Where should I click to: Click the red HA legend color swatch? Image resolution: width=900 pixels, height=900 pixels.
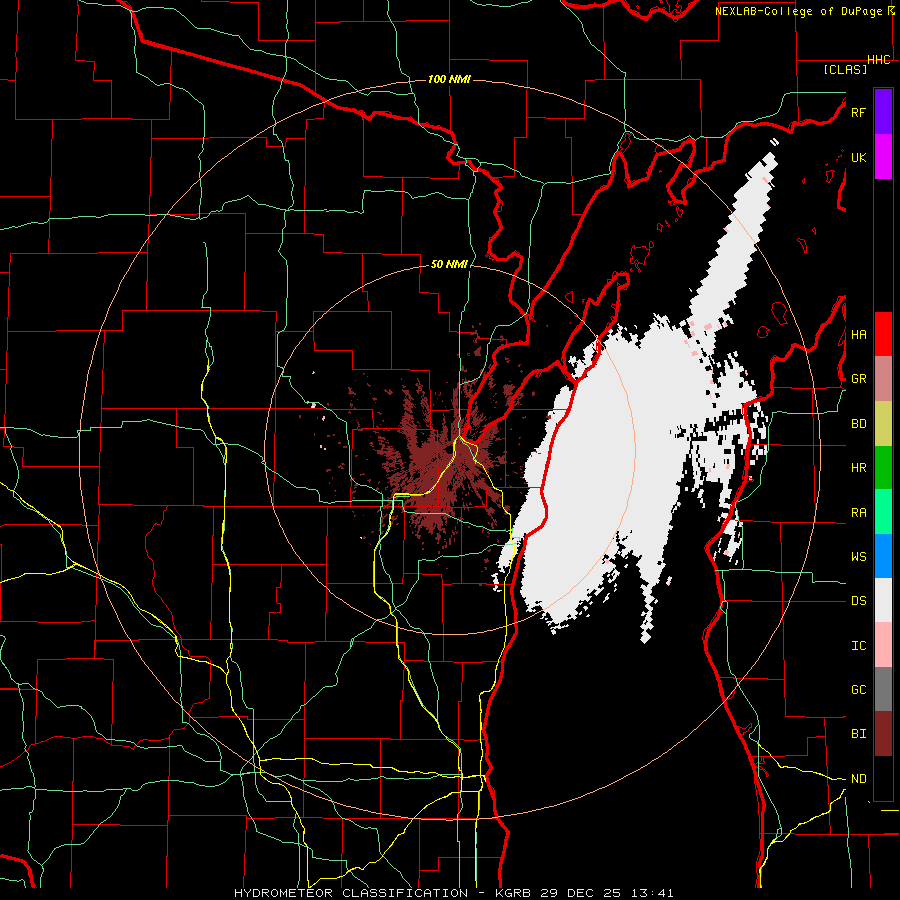883,334
